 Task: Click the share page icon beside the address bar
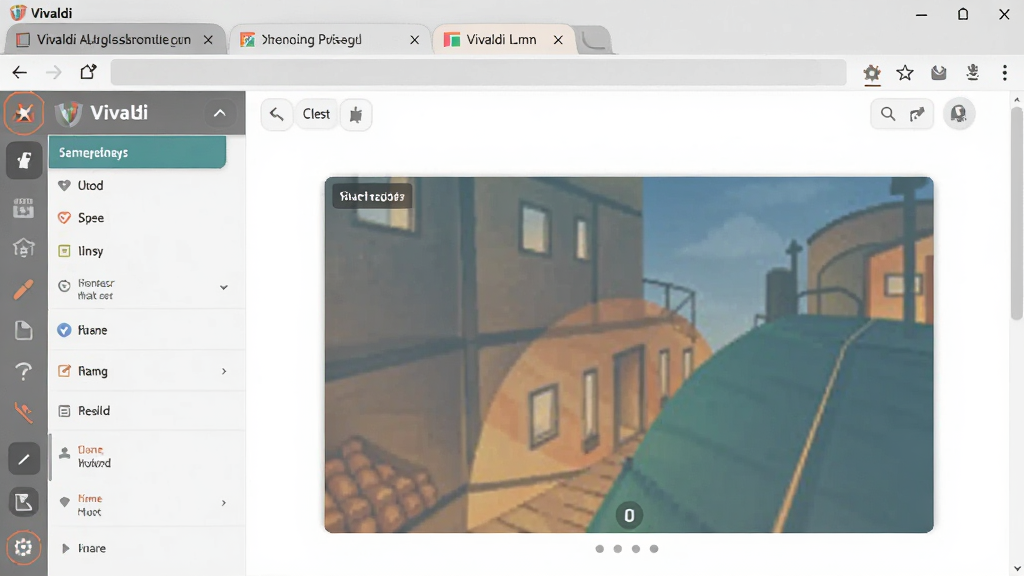tap(88, 72)
